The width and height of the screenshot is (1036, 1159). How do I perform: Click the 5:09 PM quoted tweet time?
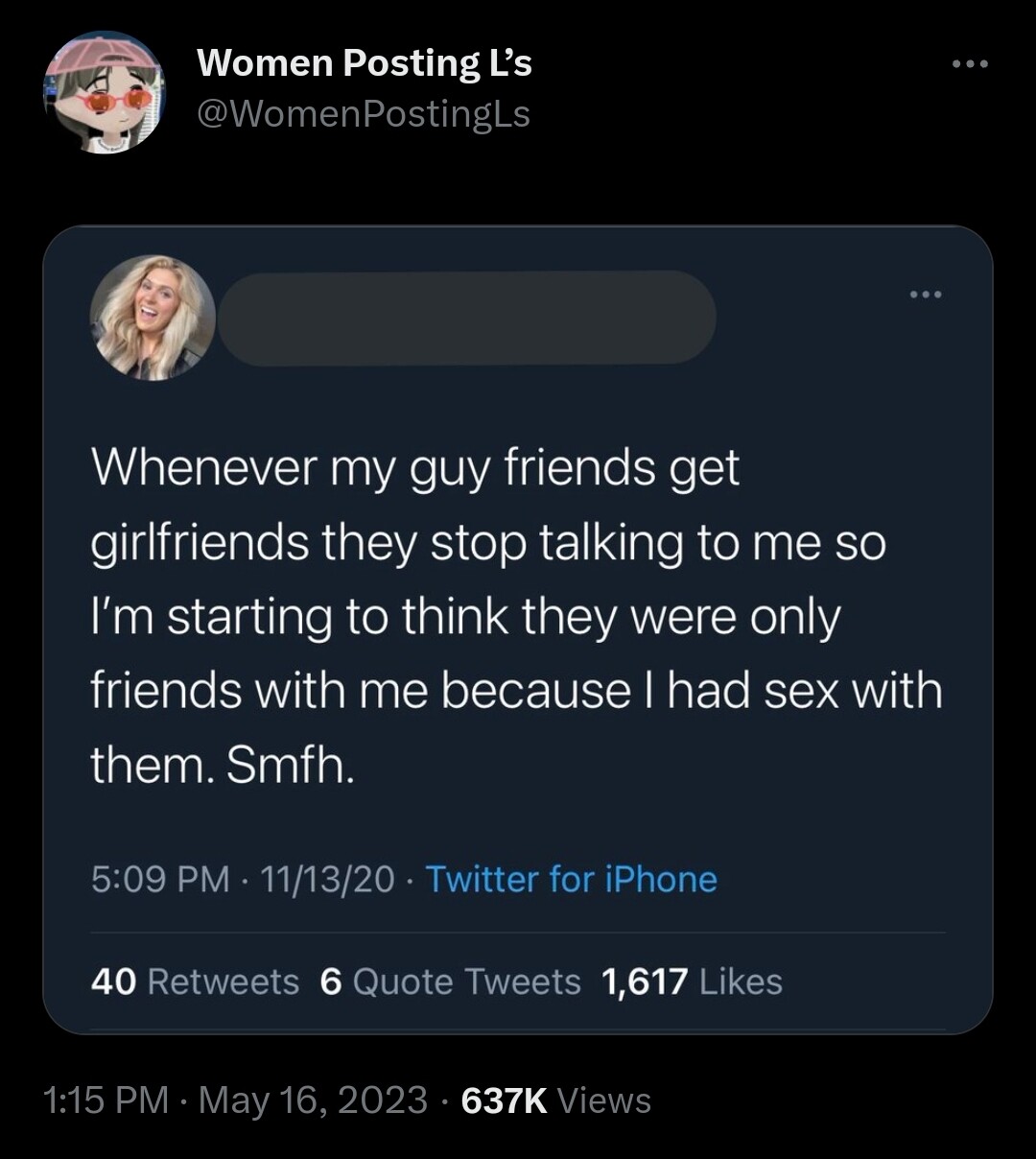click(x=160, y=879)
